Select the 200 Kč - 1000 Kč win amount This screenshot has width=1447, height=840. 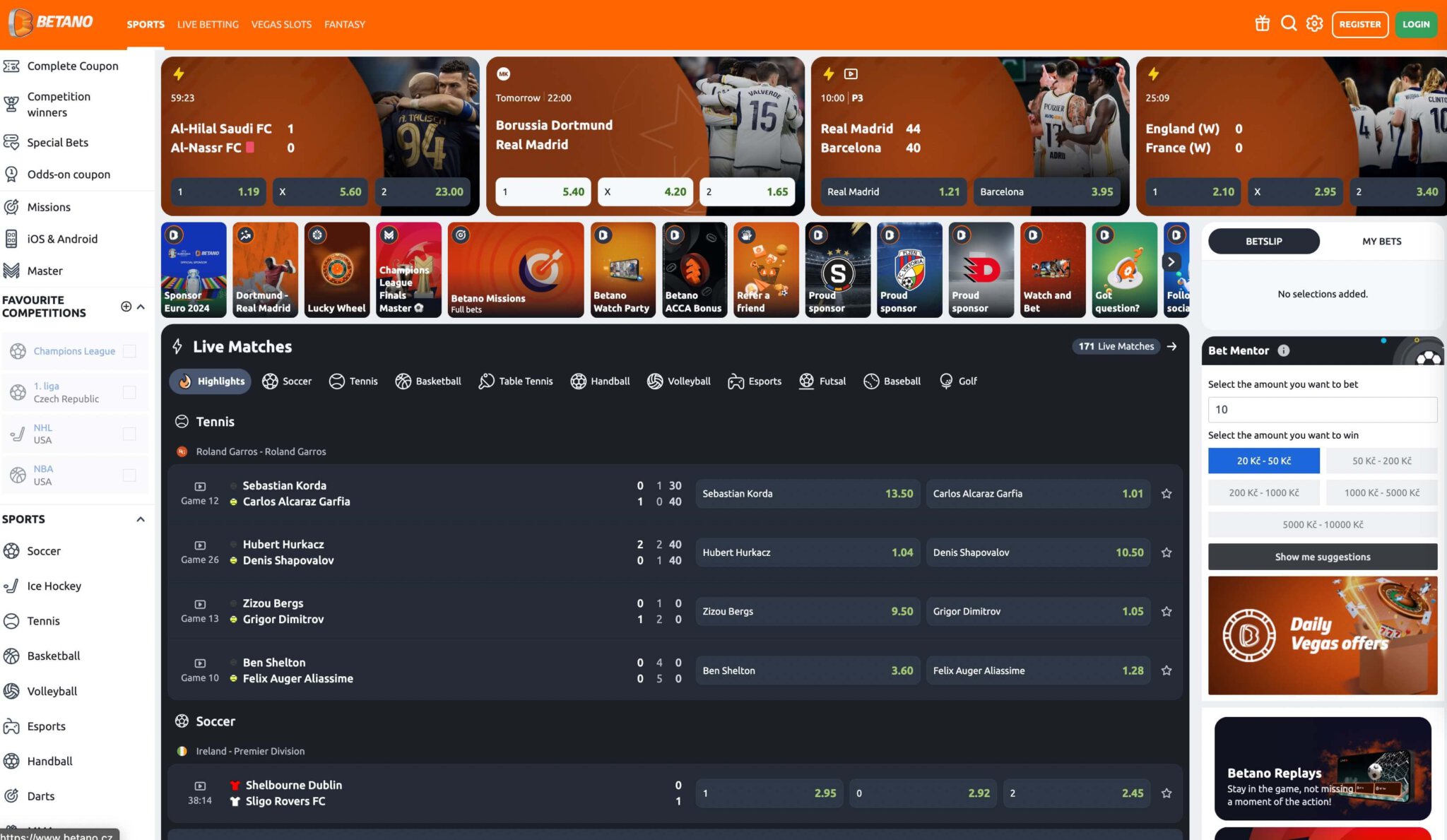click(x=1263, y=492)
